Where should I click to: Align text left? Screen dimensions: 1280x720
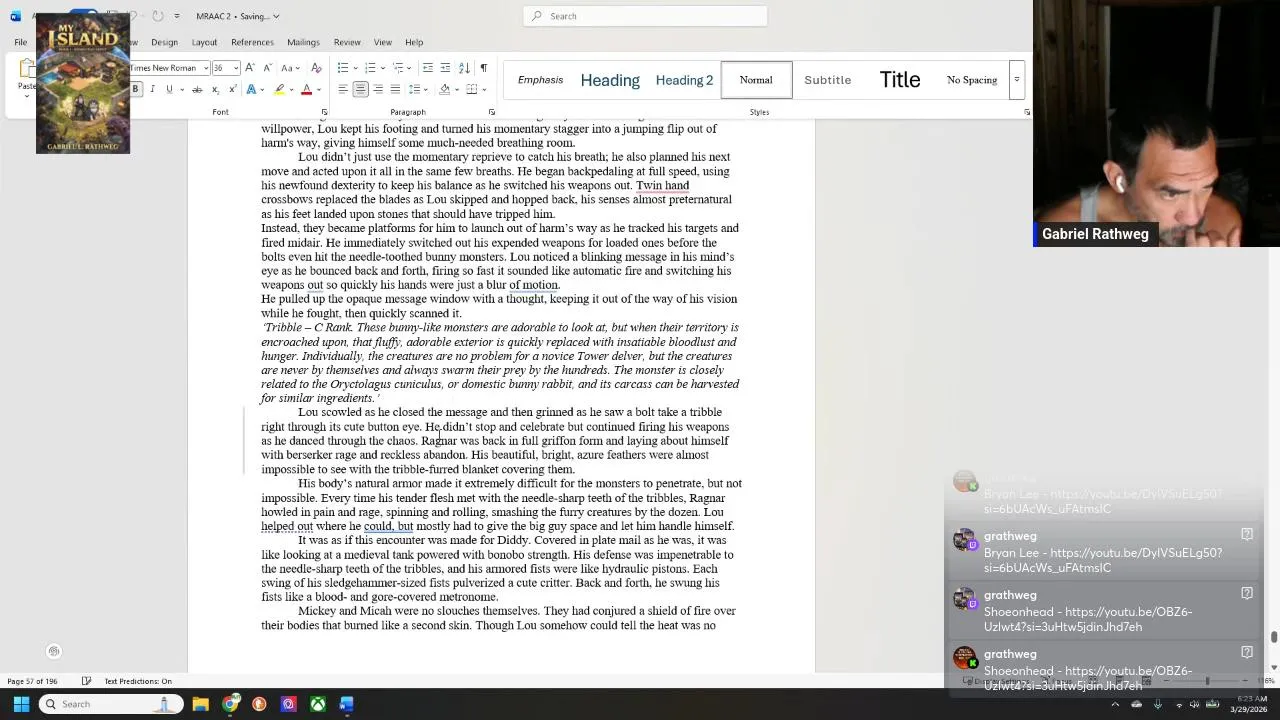pyautogui.click(x=343, y=89)
